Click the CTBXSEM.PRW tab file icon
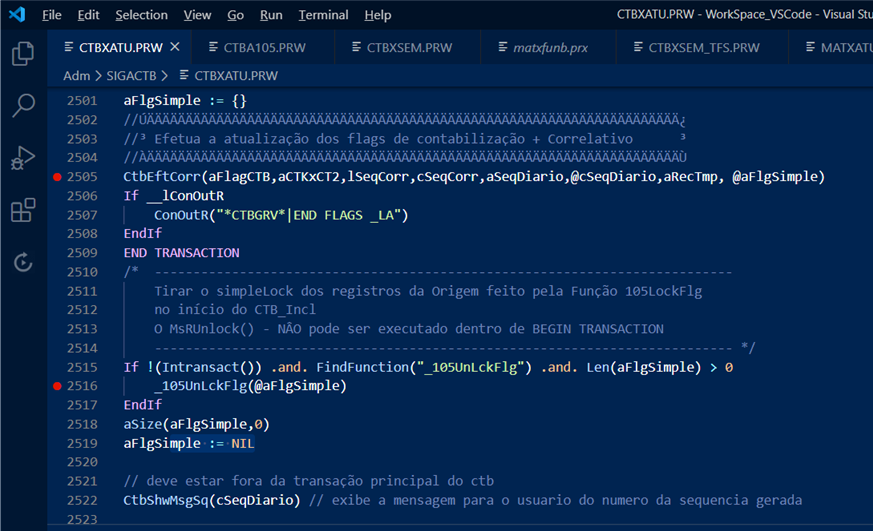 pyautogui.click(x=358, y=47)
